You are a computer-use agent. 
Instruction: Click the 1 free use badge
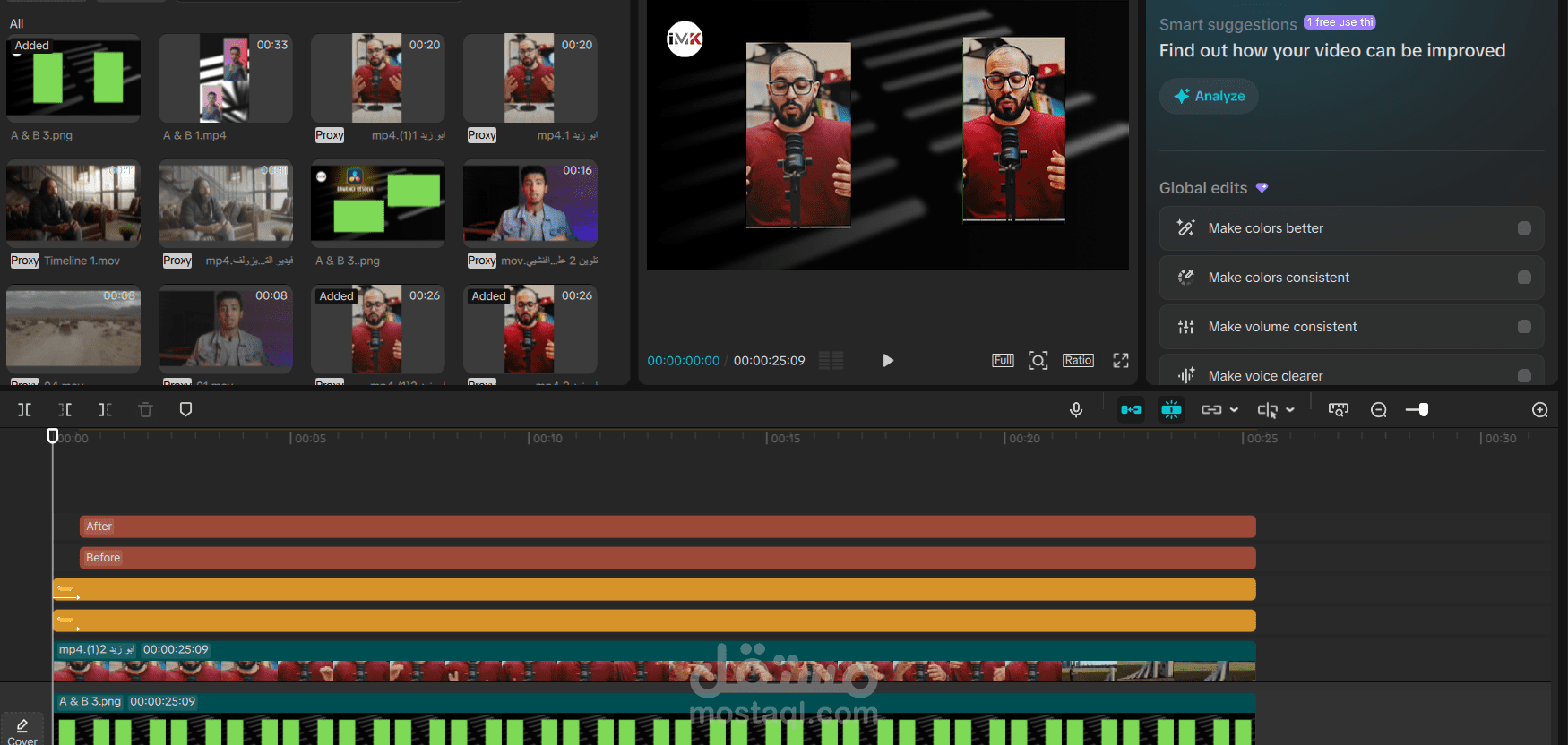pos(1340,22)
